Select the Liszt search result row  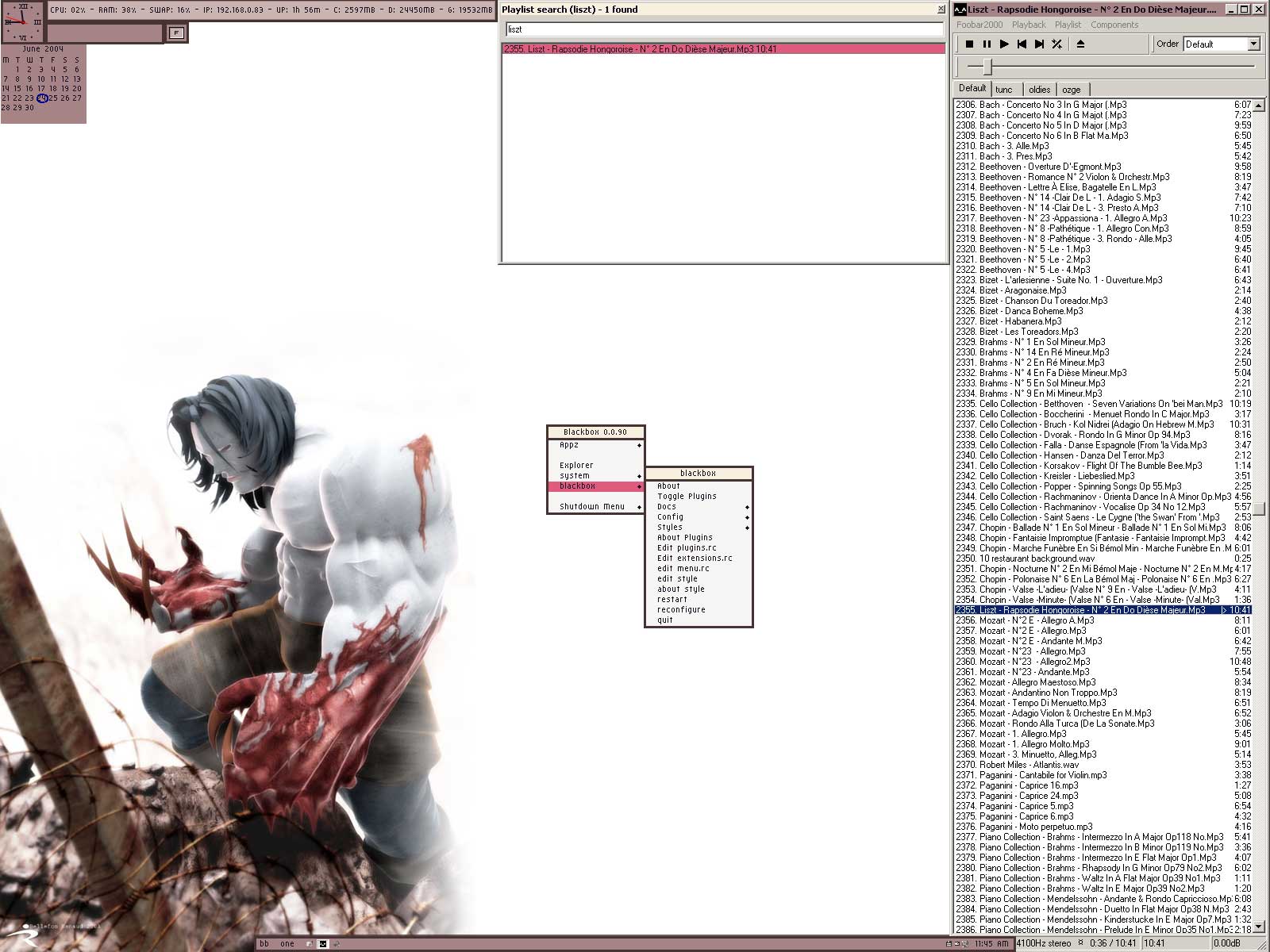(x=724, y=49)
